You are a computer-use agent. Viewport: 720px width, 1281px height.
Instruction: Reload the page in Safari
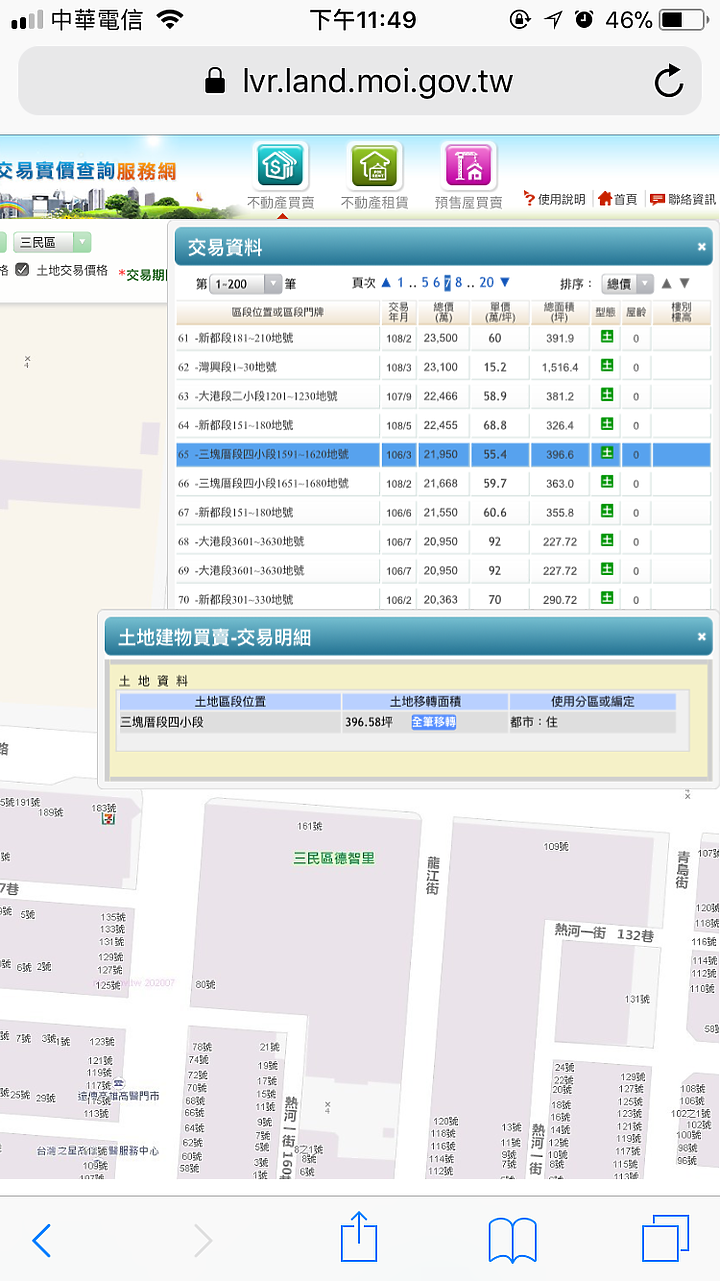668,81
